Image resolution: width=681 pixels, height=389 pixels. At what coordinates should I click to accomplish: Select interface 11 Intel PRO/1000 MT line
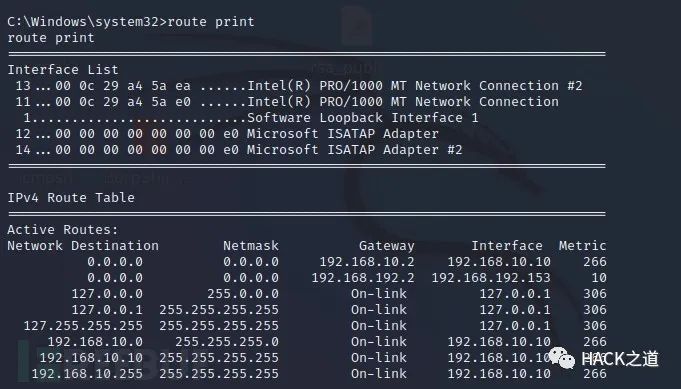tap(287, 102)
